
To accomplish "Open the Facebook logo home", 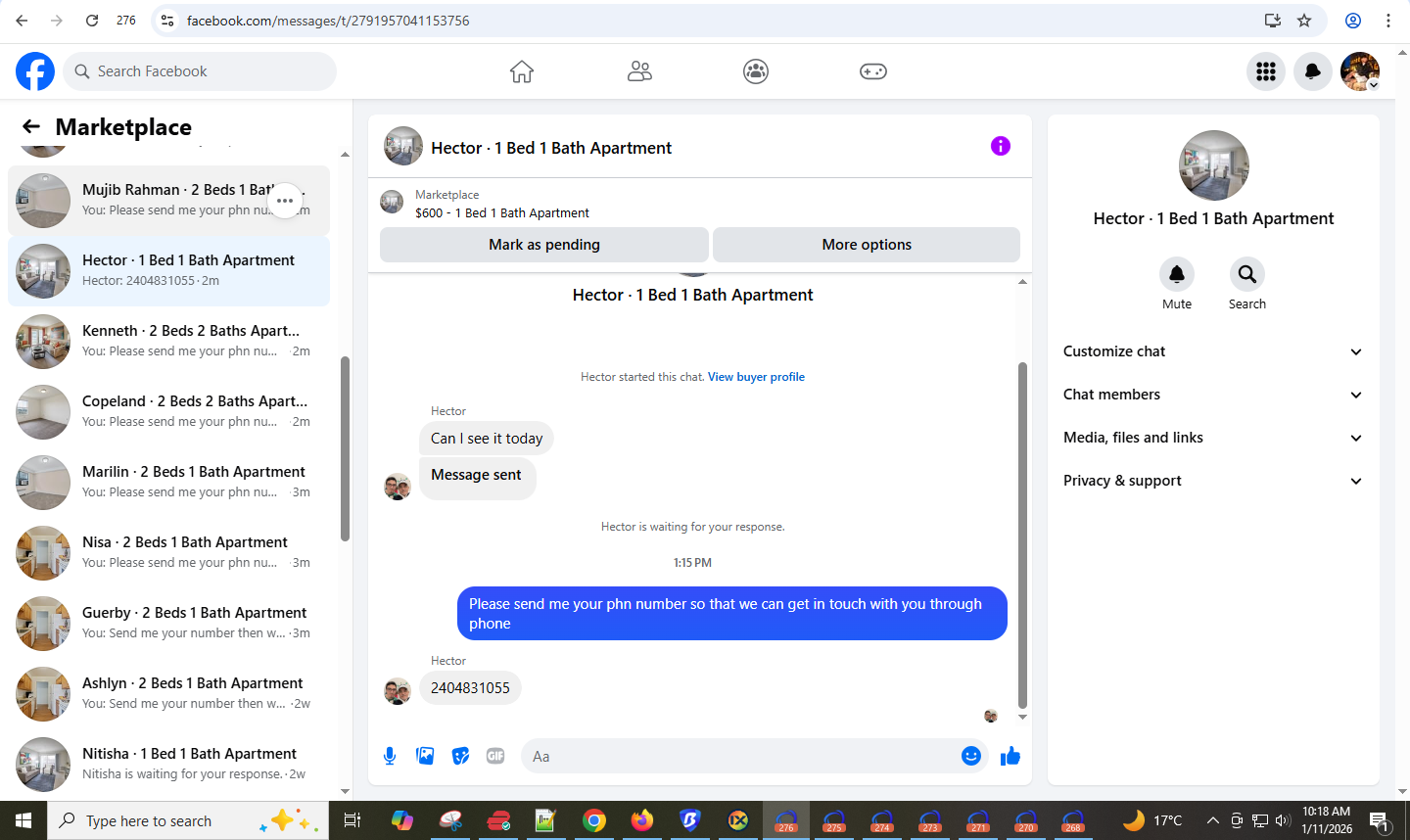I will point(35,71).
